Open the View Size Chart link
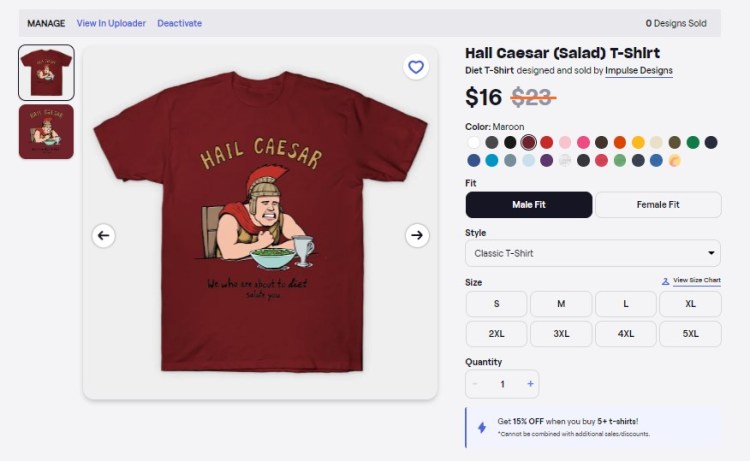 tap(696, 281)
